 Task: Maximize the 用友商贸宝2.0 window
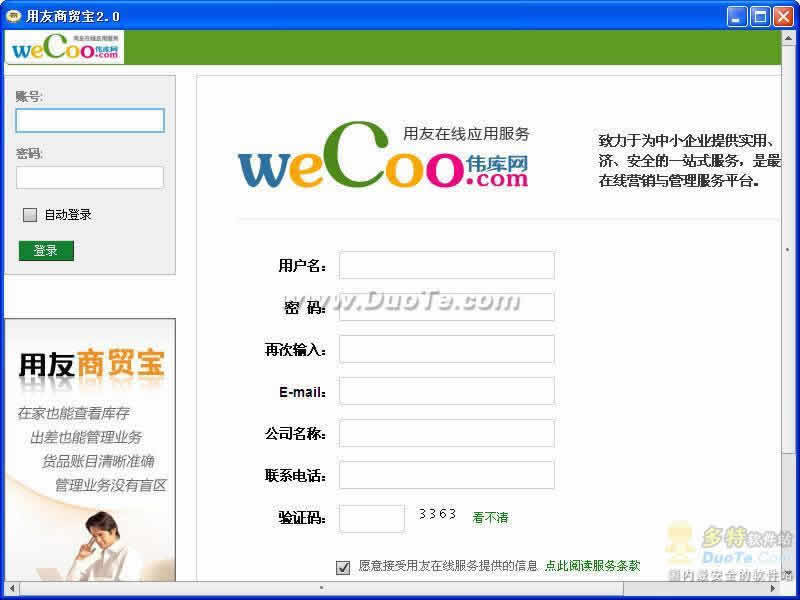pyautogui.click(x=760, y=17)
